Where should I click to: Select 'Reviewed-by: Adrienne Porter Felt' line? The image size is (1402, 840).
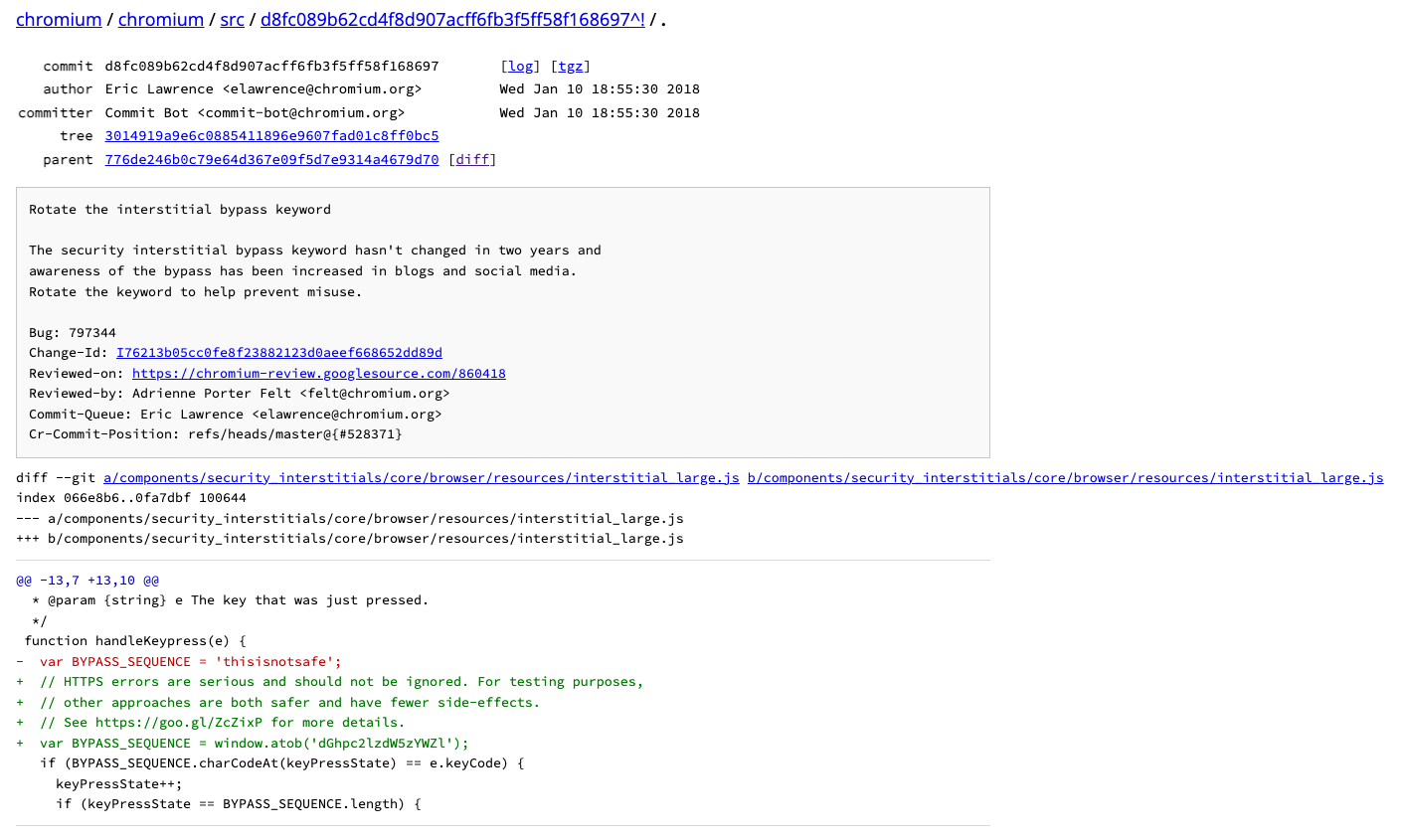click(240, 394)
